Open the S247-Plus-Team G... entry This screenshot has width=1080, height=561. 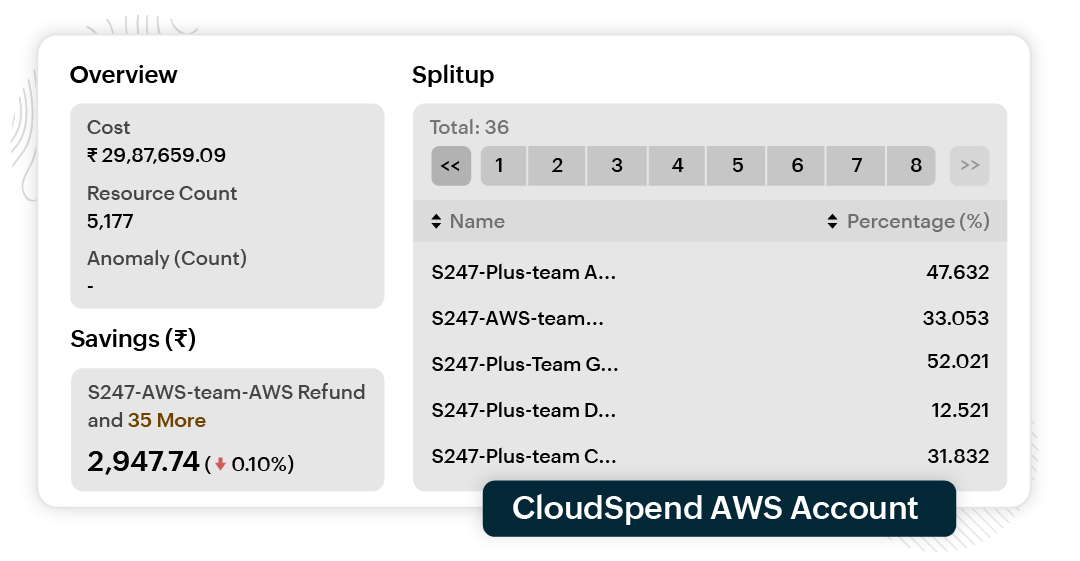click(x=525, y=364)
